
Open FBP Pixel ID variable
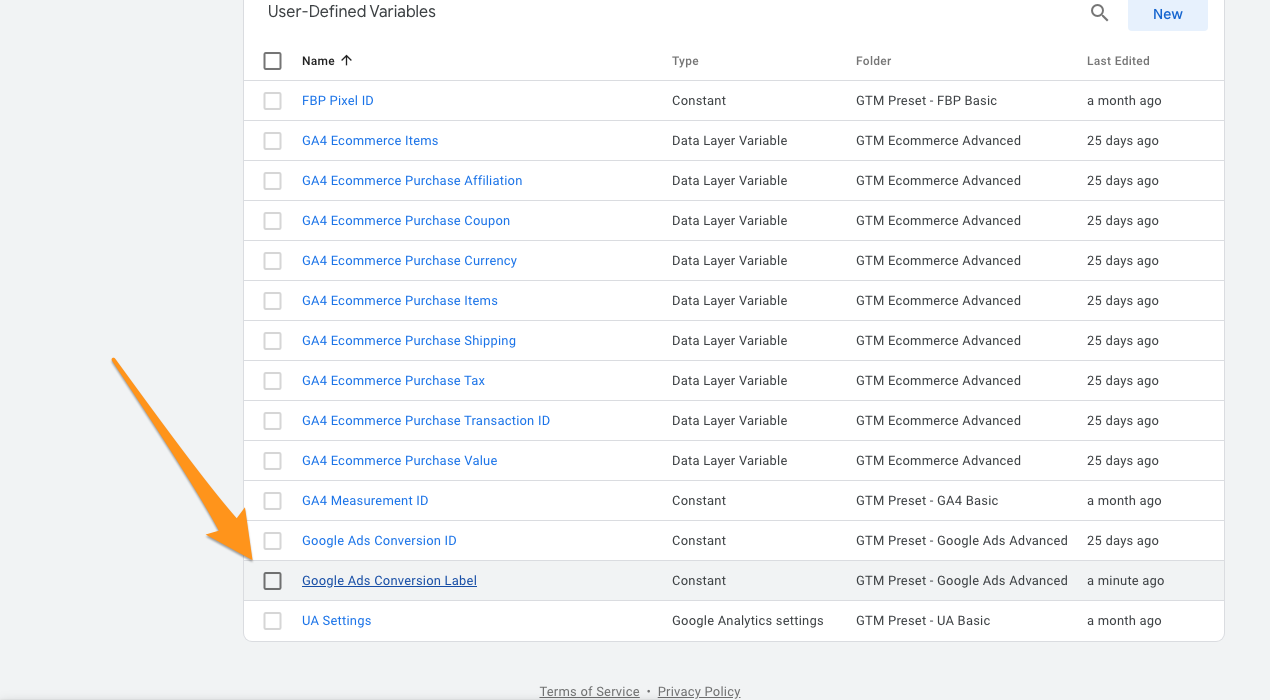(x=338, y=101)
